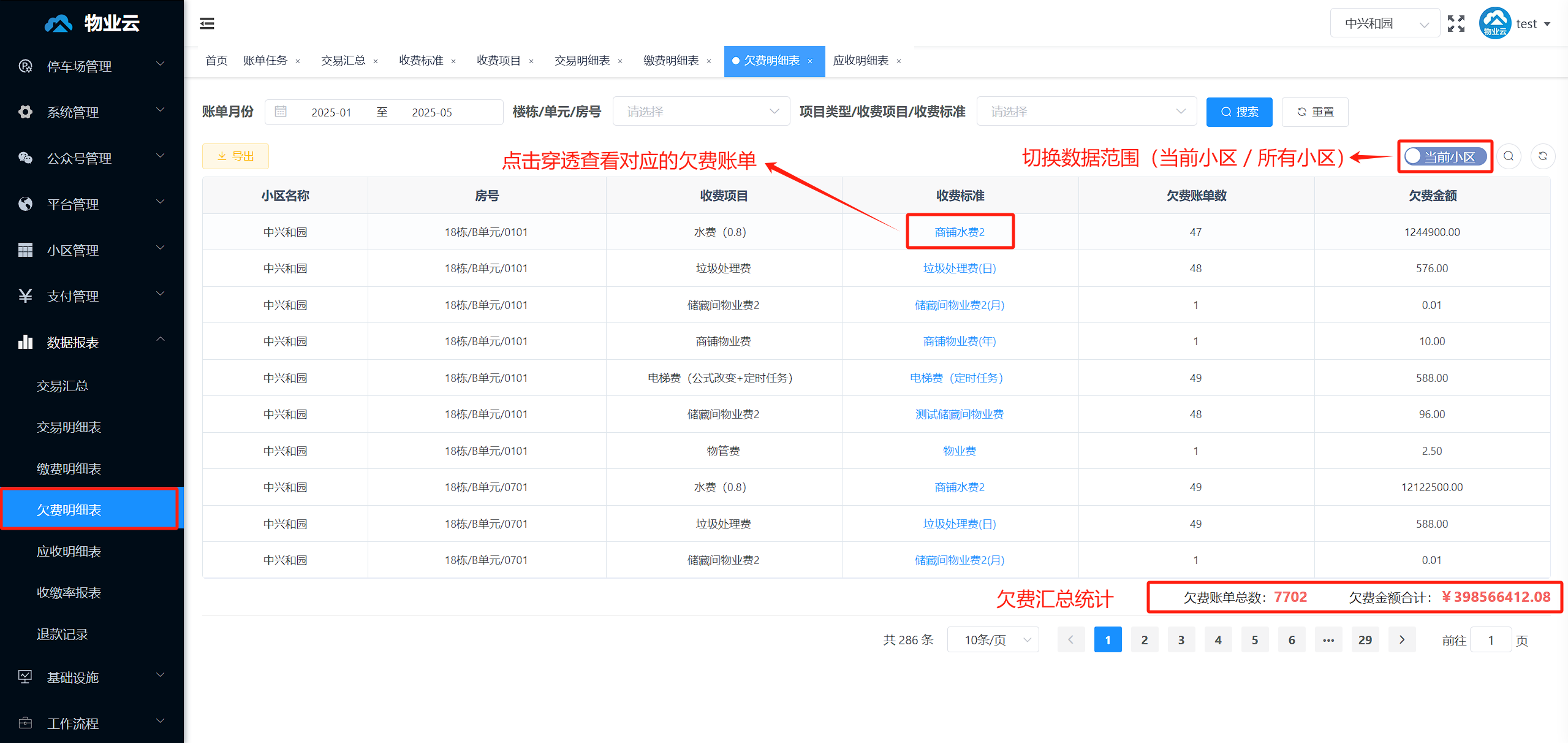Toggle fullscreen mode icon
Viewport: 1568px width, 743px height.
[1456, 23]
